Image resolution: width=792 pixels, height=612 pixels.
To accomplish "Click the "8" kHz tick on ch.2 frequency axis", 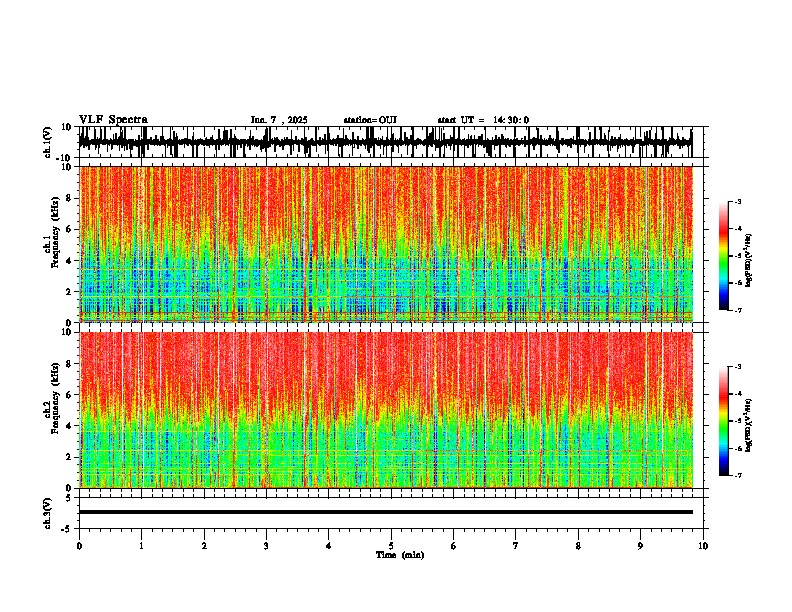I will tap(70, 364).
